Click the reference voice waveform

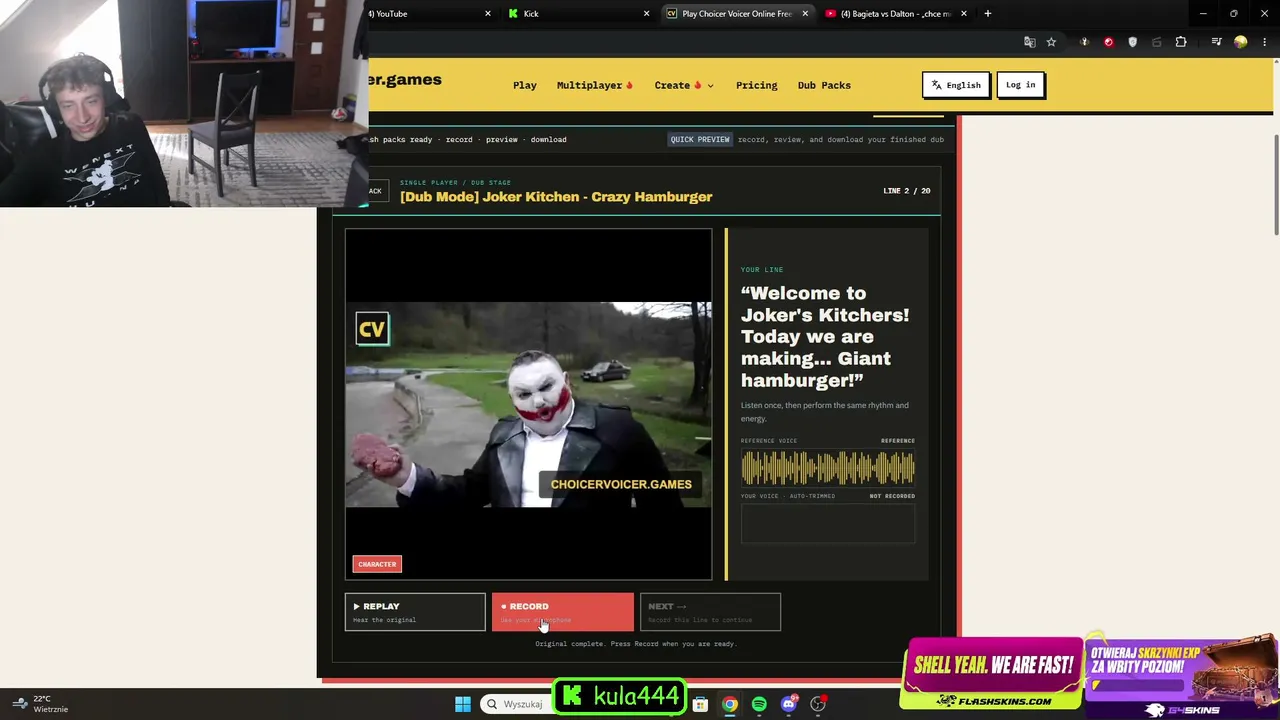[x=828, y=468]
